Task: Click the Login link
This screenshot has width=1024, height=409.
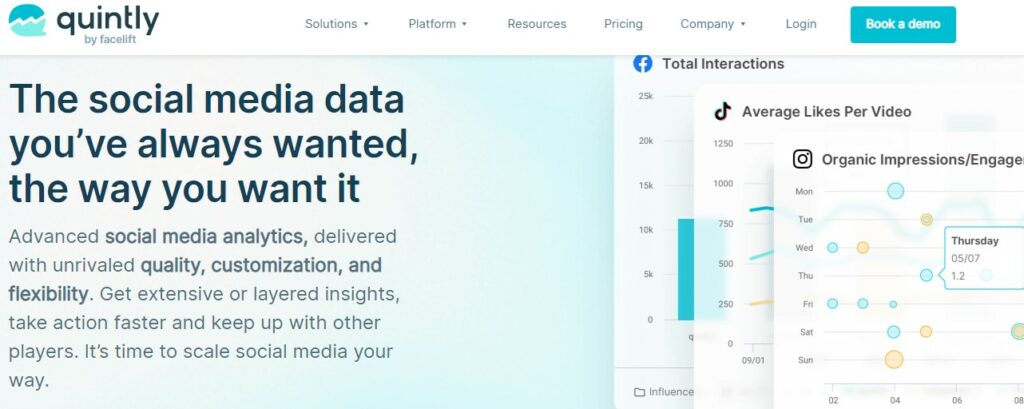Action: coord(801,24)
